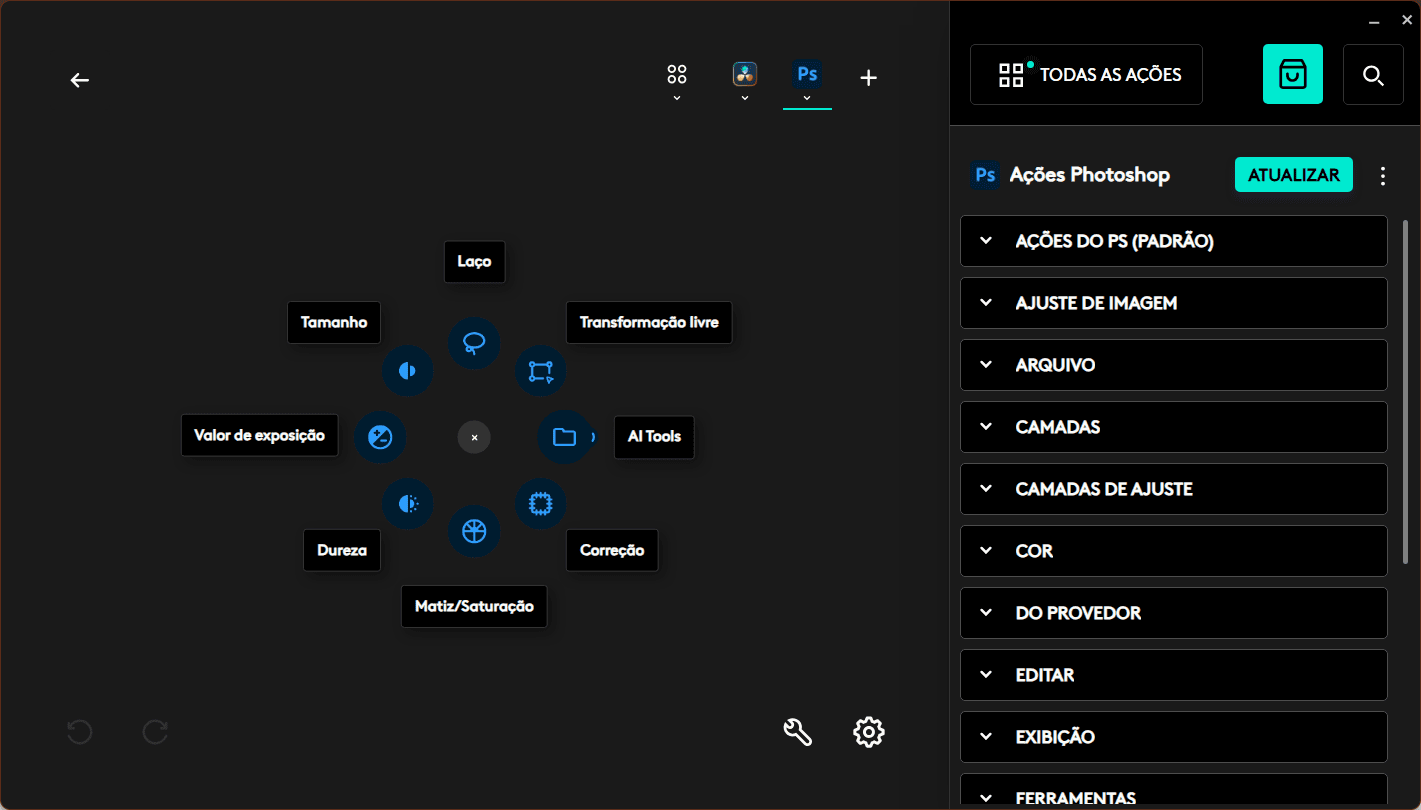
Task: Click the Transformação livre icon
Action: pos(541,372)
